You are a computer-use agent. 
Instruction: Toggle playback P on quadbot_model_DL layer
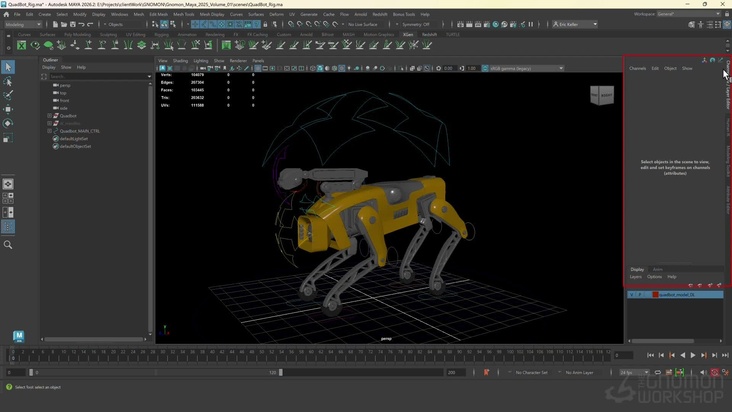(x=639, y=295)
